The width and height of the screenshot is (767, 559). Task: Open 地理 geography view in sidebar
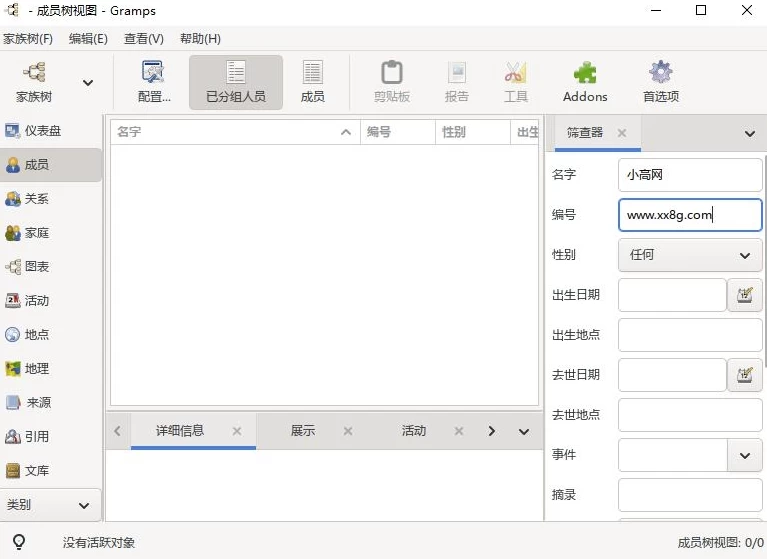click(37, 369)
